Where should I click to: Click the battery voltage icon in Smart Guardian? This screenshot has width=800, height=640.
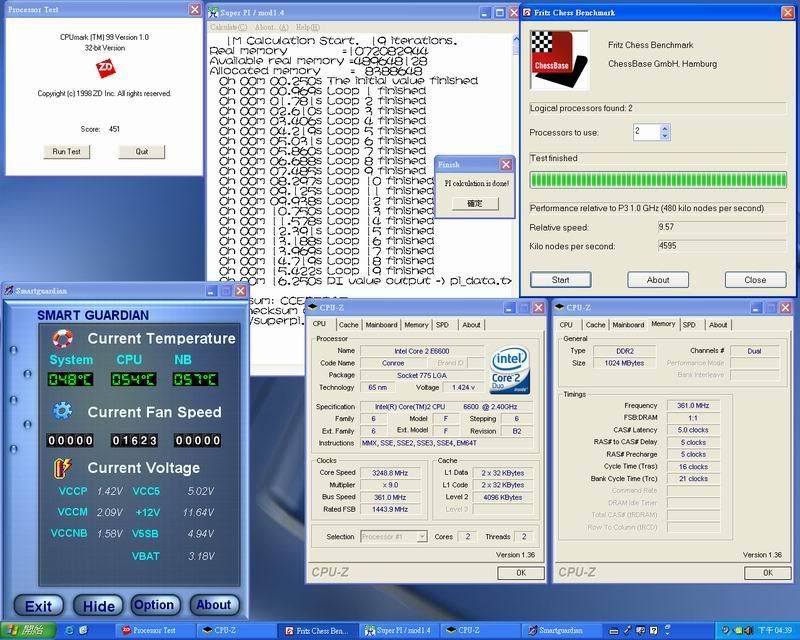point(63,467)
